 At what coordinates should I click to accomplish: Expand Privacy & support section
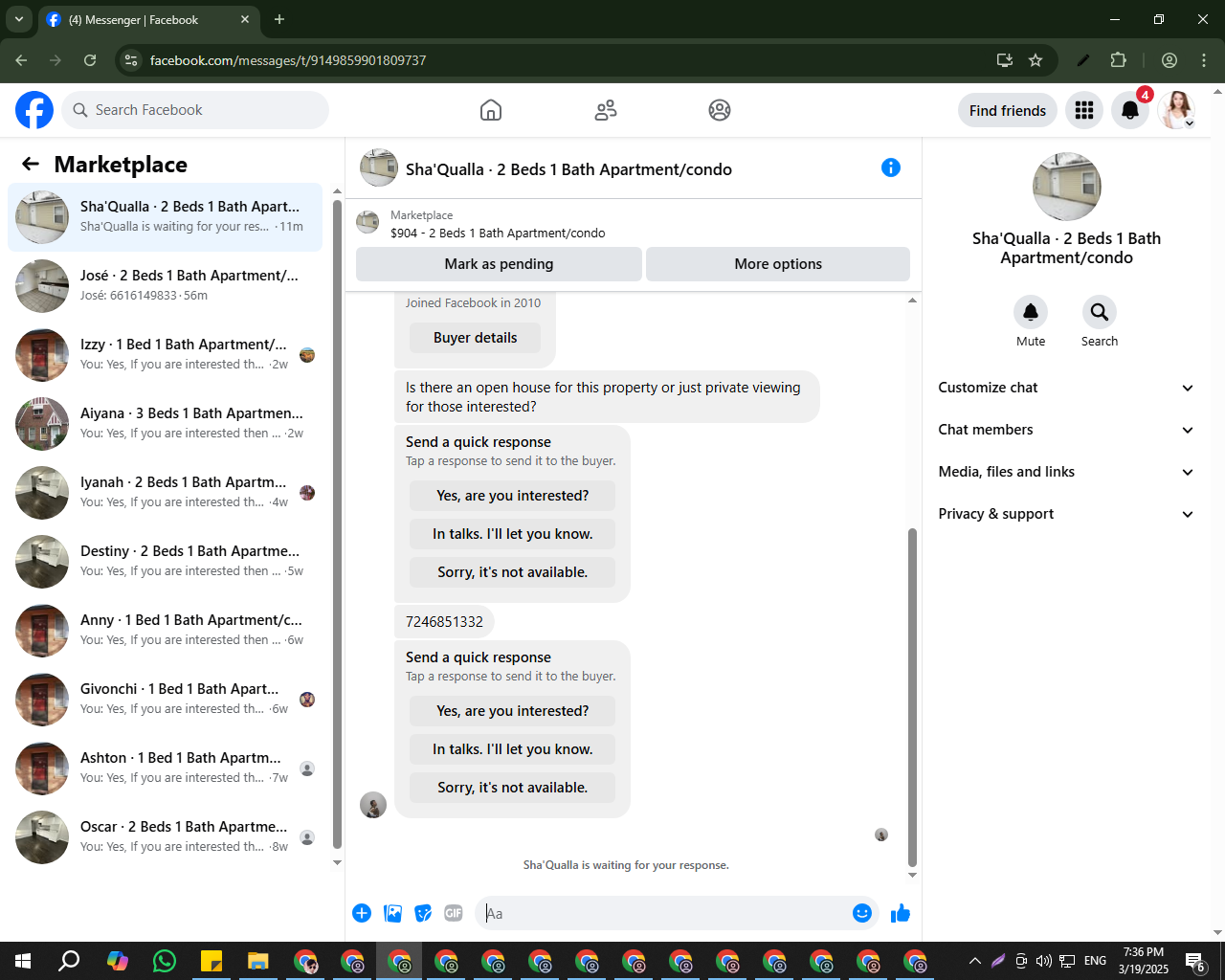point(1066,514)
